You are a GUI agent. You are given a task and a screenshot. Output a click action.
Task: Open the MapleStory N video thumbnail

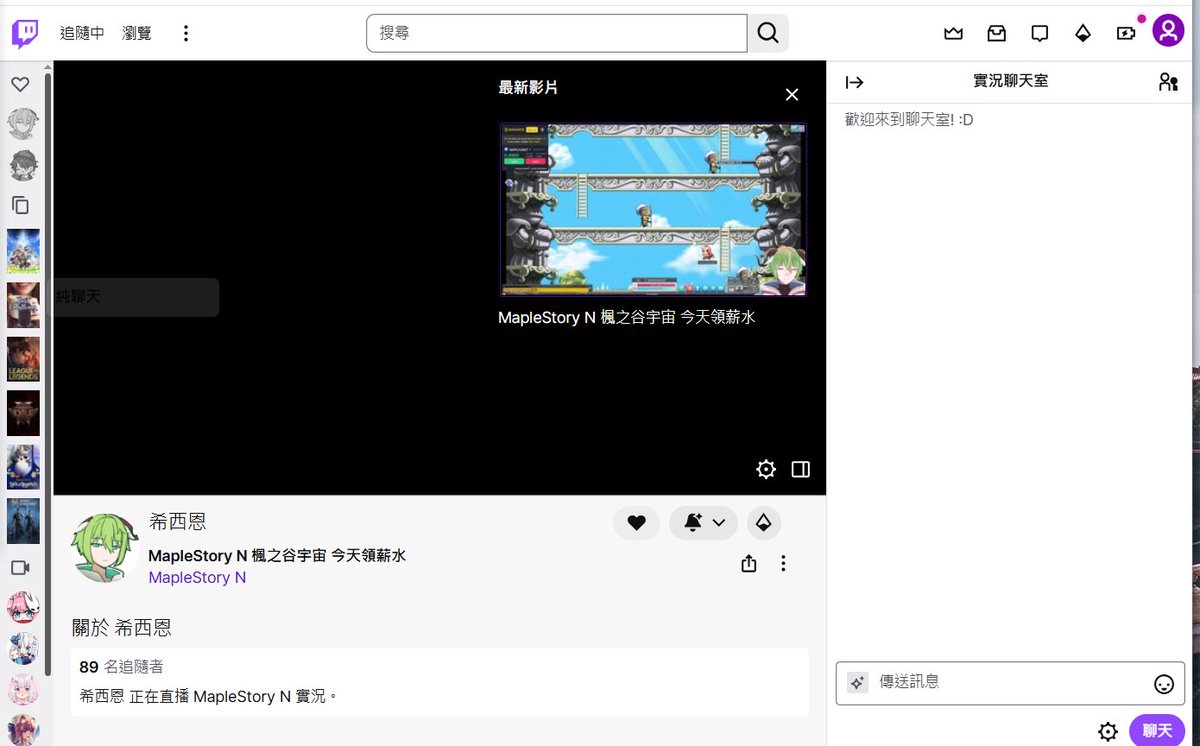coord(653,209)
